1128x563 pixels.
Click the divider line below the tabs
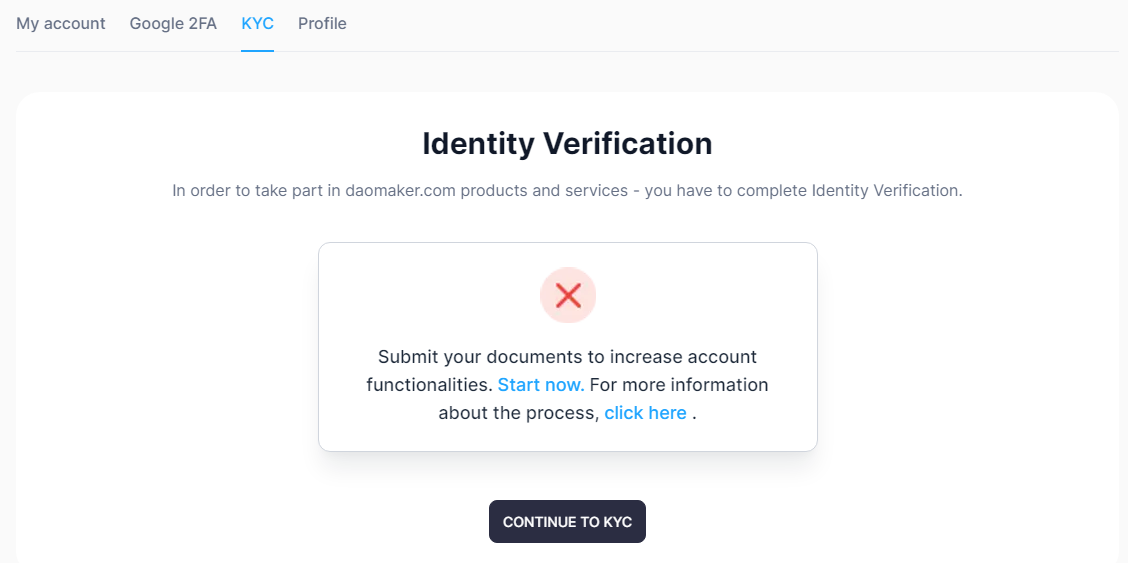(x=700, y=51)
